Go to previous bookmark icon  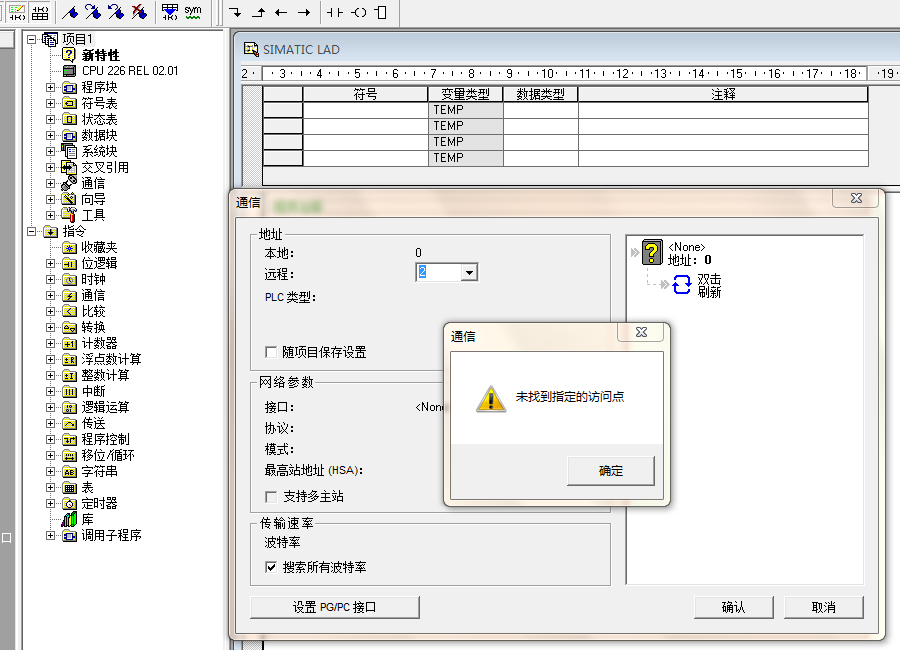(116, 12)
